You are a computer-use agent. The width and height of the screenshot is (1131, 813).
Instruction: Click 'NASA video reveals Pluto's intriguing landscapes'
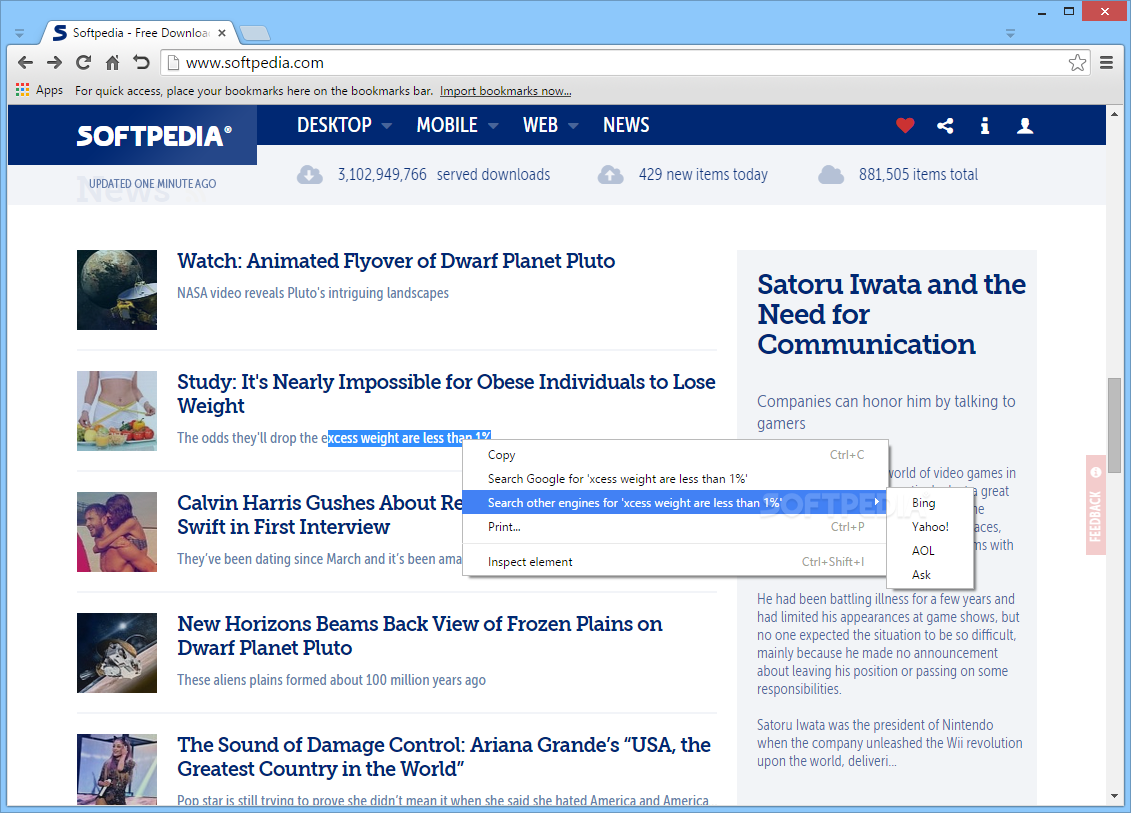click(x=313, y=293)
